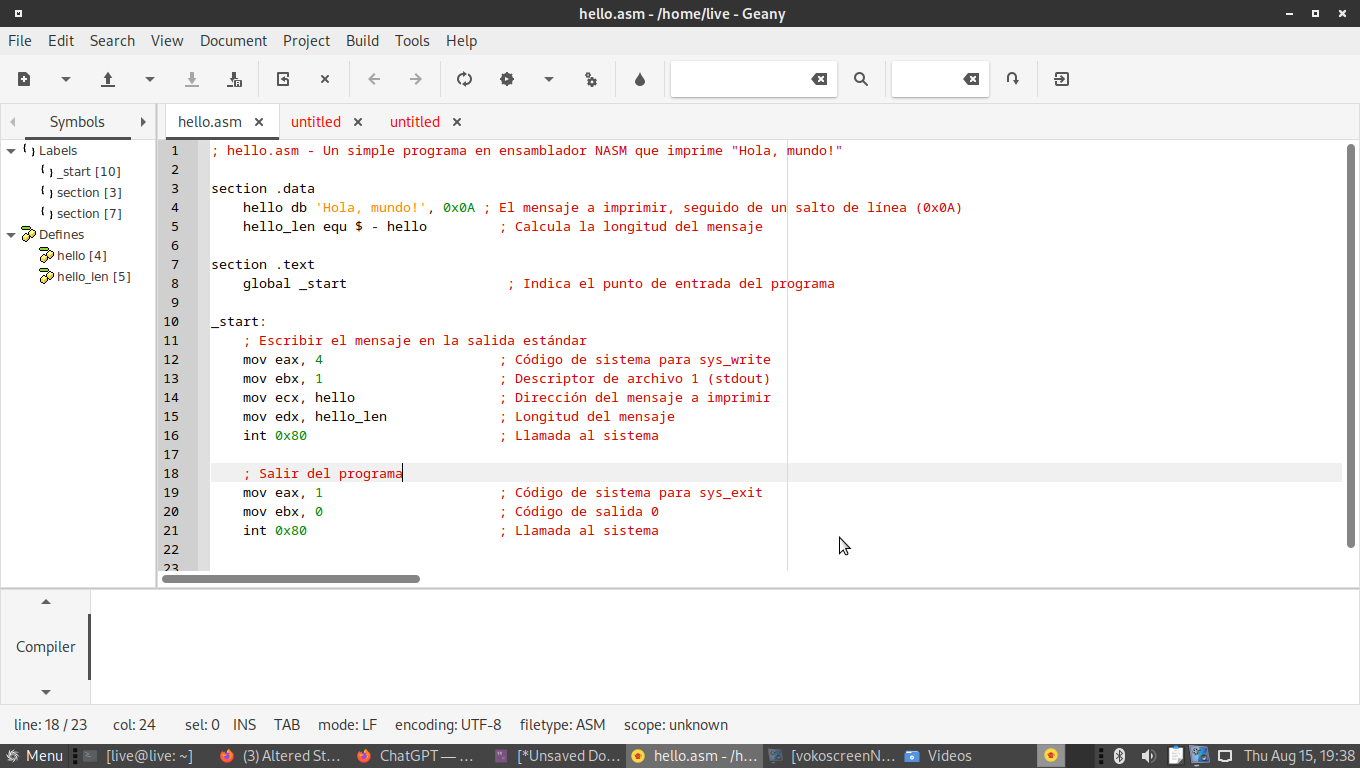Open dropdown arrow next to build gear
This screenshot has height=768, width=1360.
pos(548,79)
